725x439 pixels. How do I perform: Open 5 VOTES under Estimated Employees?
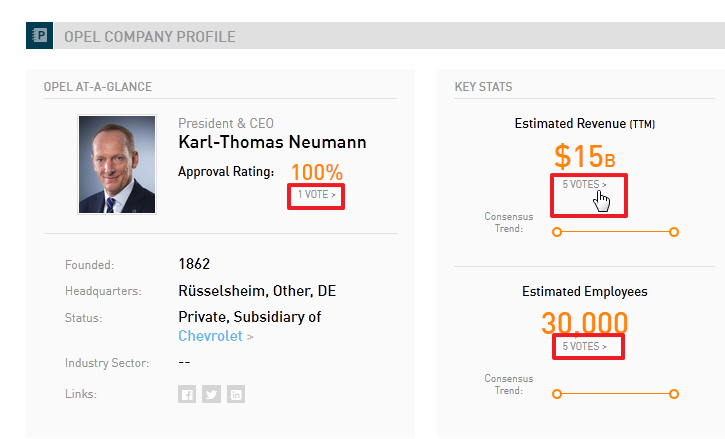click(x=584, y=346)
